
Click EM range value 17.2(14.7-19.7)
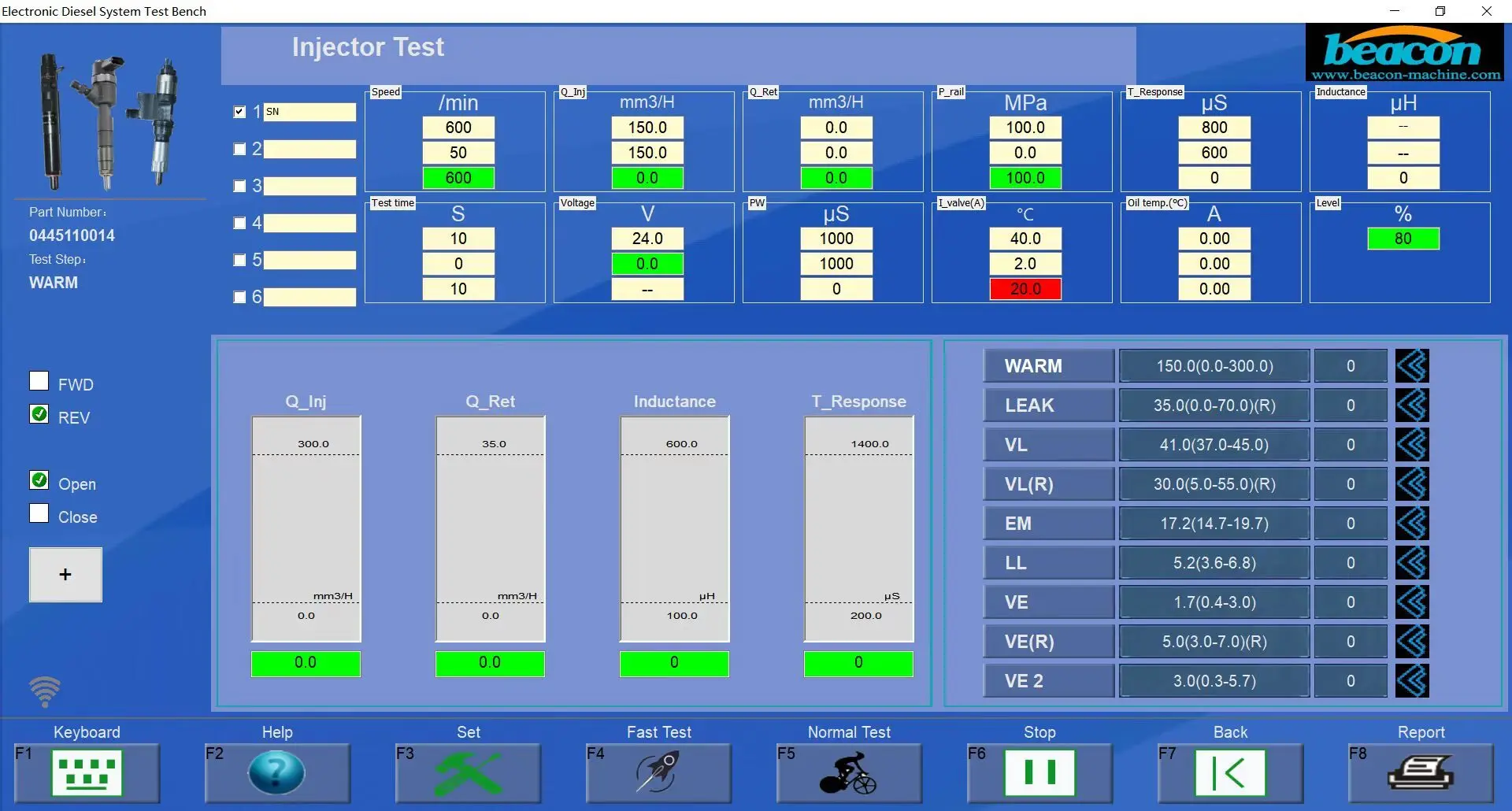point(1214,524)
